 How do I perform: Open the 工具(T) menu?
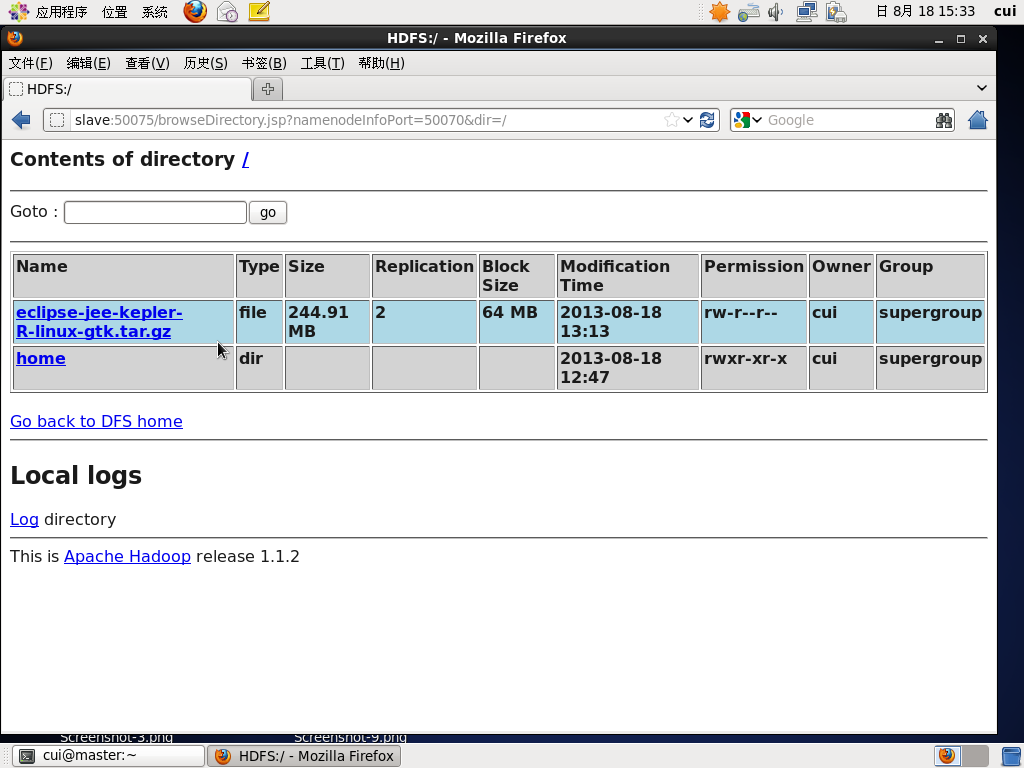[x=322, y=63]
